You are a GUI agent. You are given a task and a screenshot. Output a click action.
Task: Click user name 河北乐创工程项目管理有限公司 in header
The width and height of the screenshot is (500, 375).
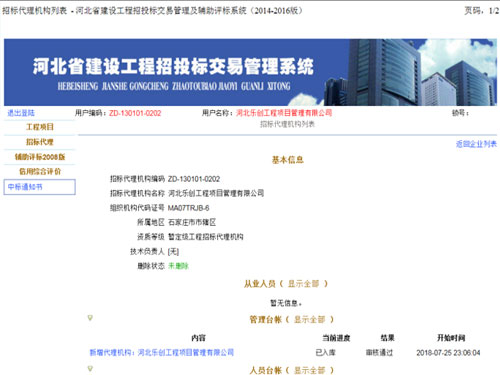[284, 113]
